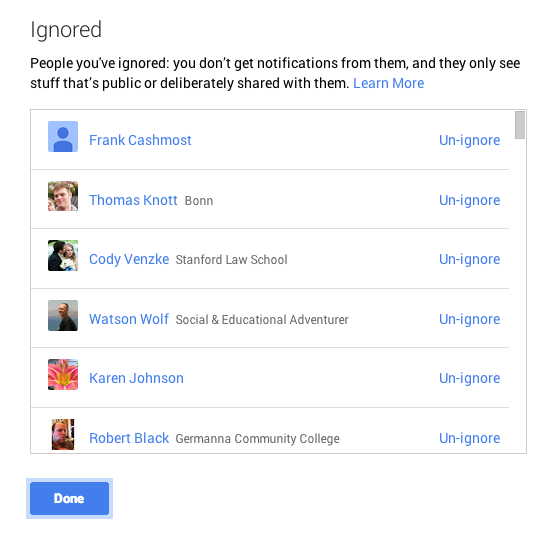Open Karen Johnson's name link

[x=136, y=379]
